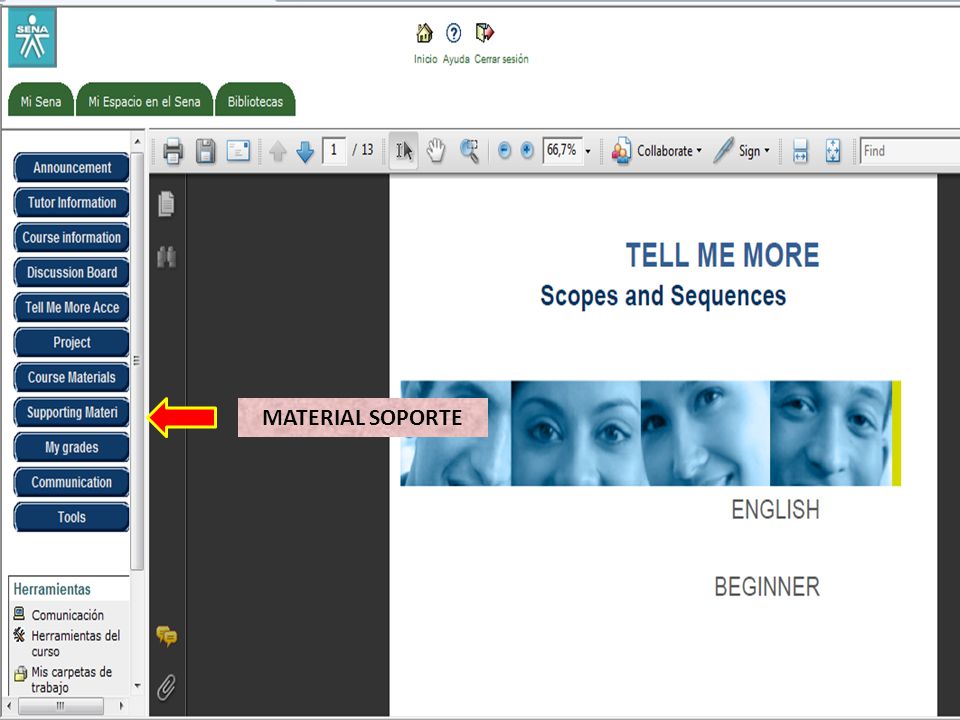Open Course Materials

(72, 377)
